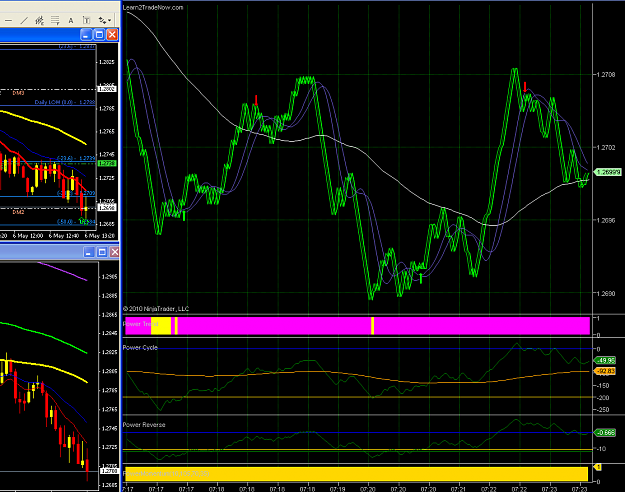
Task: Click the 1.2708 price axis label
Action: 605,75
